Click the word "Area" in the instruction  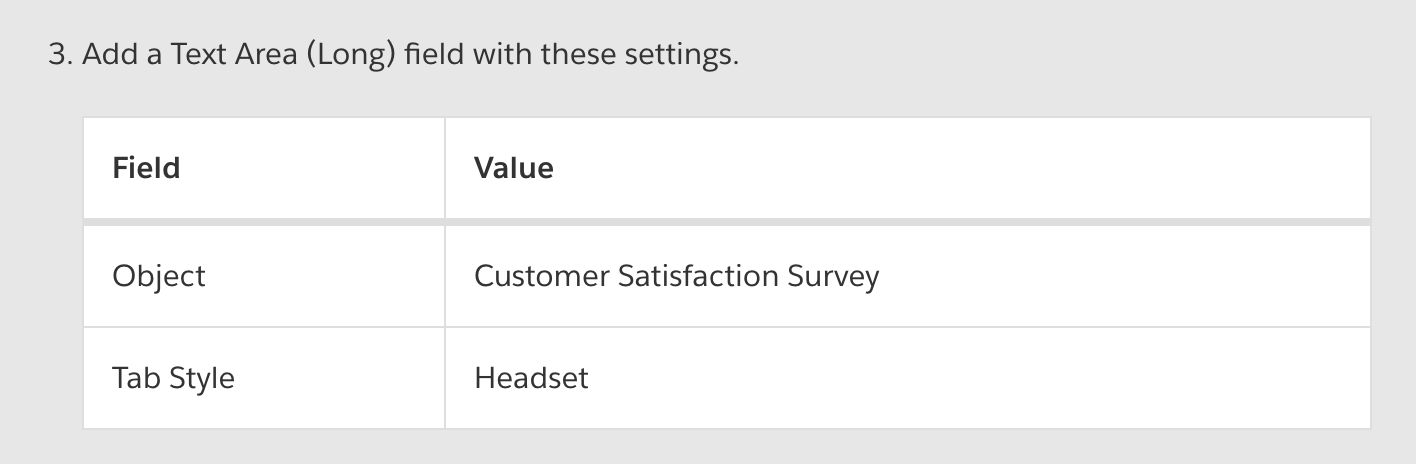coord(267,54)
